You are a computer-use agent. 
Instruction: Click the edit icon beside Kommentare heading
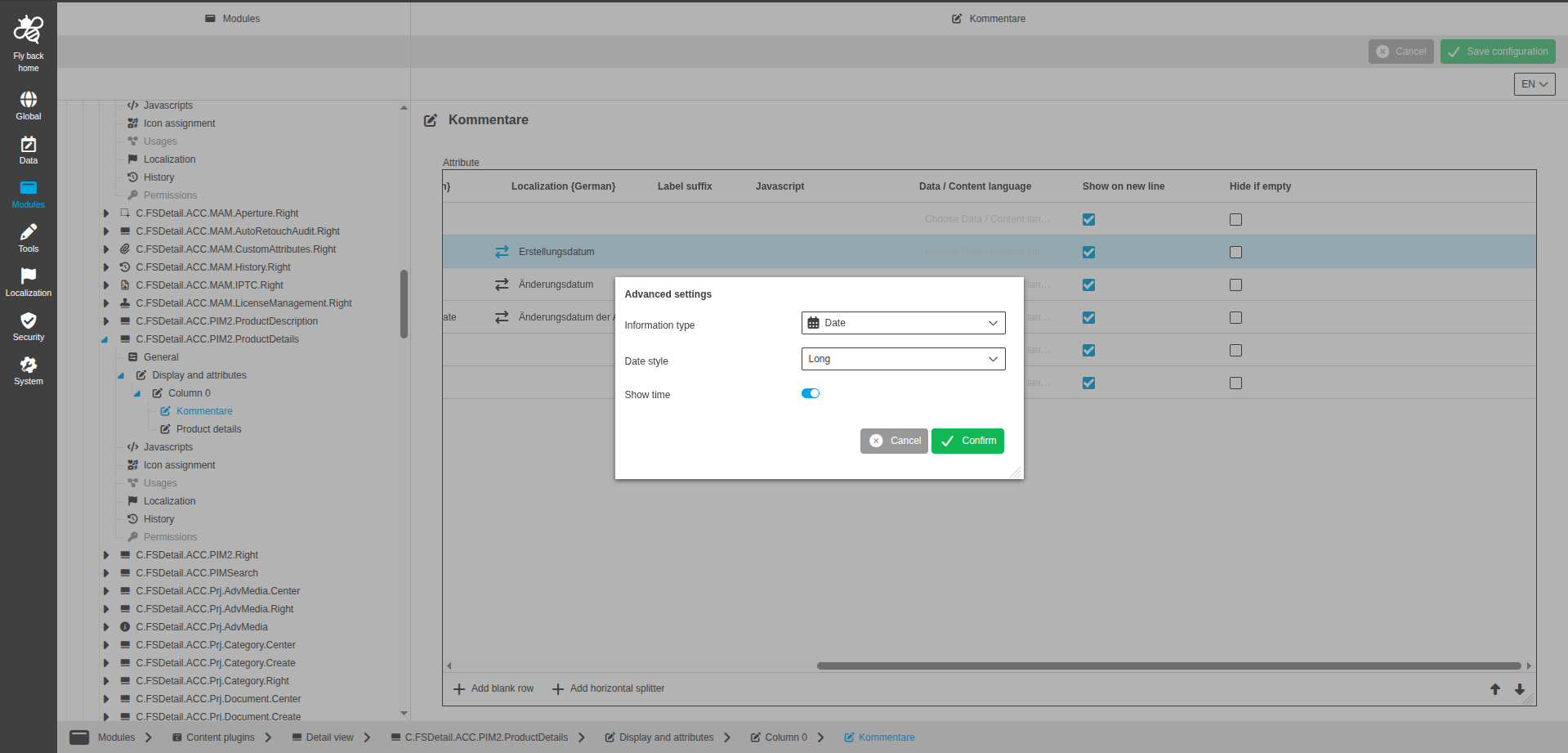(431, 120)
